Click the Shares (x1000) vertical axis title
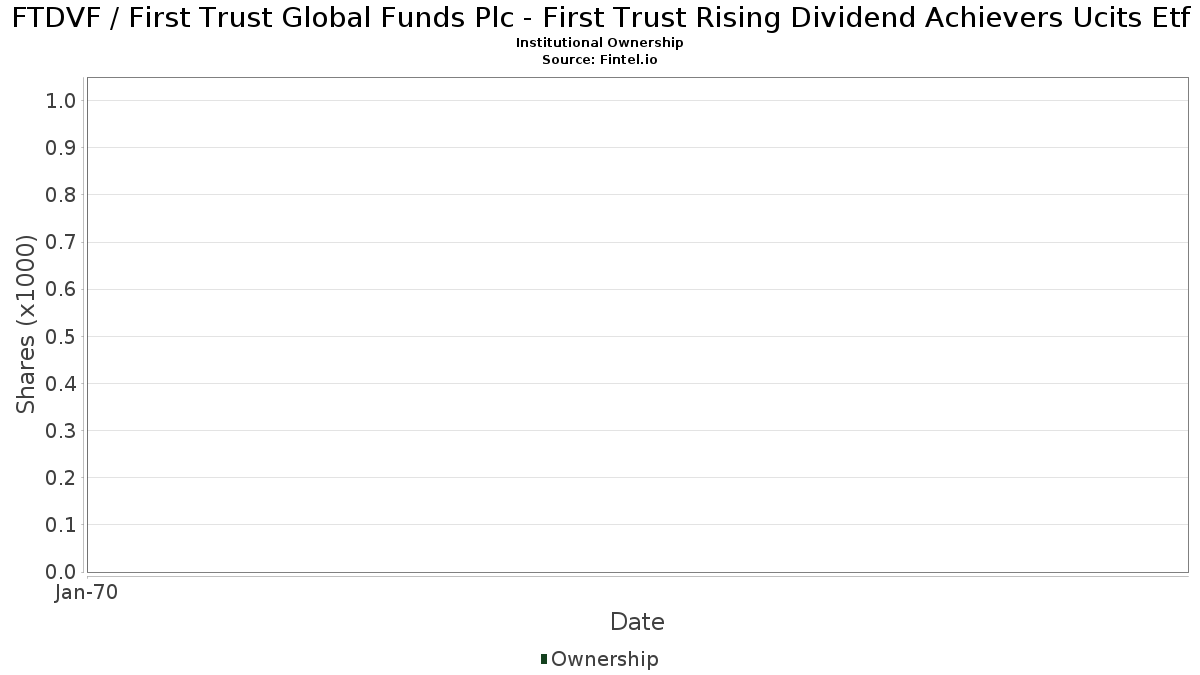Viewport: 1200px width, 675px height. pyautogui.click(x=26, y=324)
